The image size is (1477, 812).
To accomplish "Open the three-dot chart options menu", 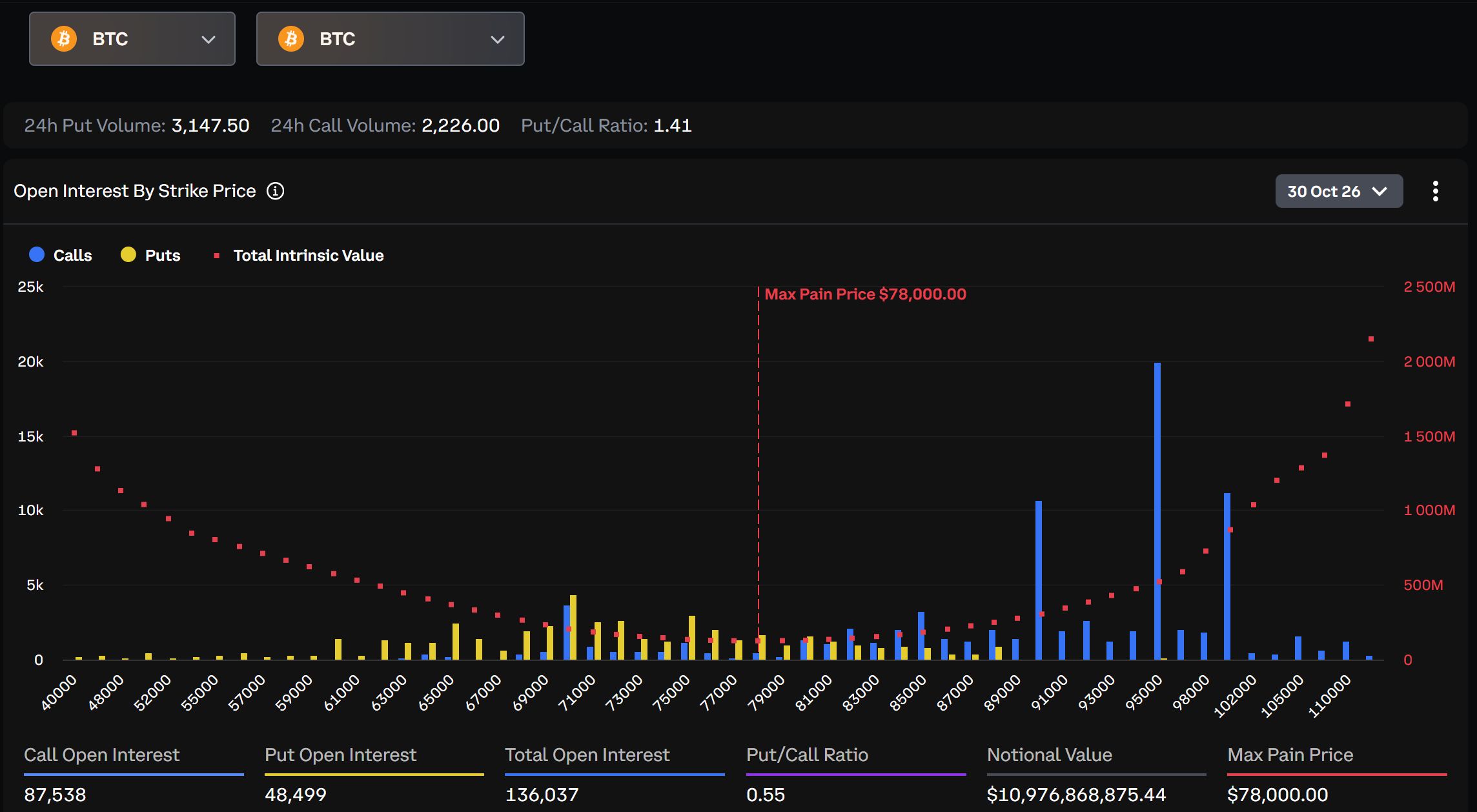I will coord(1435,191).
